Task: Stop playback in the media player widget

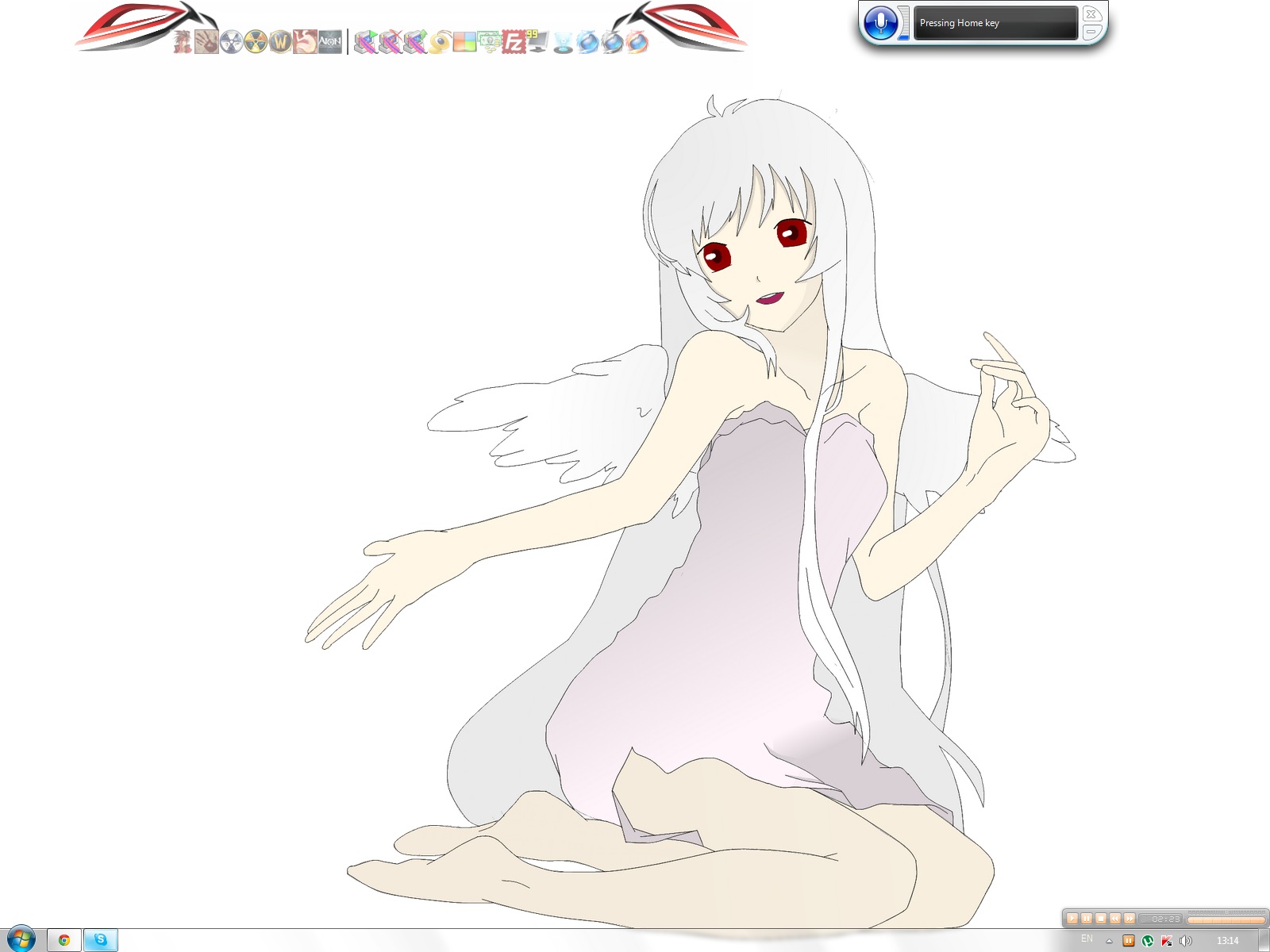Action: coord(1101,919)
